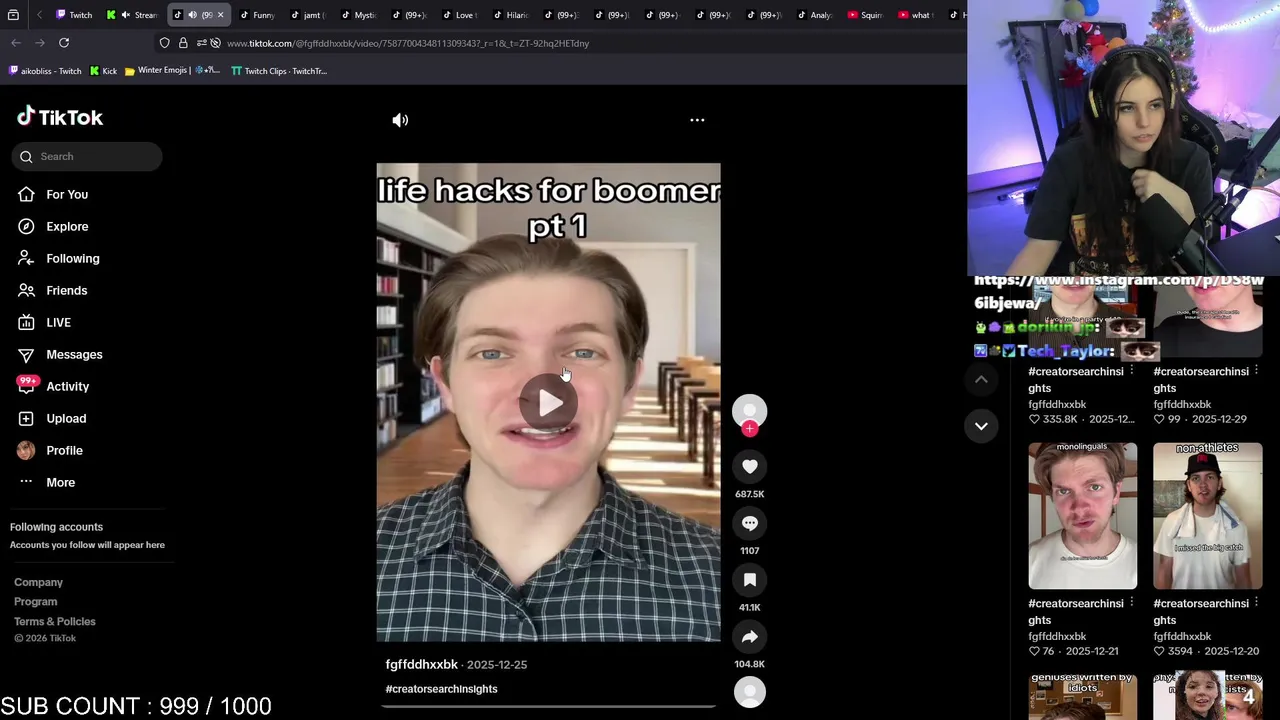Mute the active tab via its speaker icon
This screenshot has width=1280, height=720.
click(x=192, y=15)
